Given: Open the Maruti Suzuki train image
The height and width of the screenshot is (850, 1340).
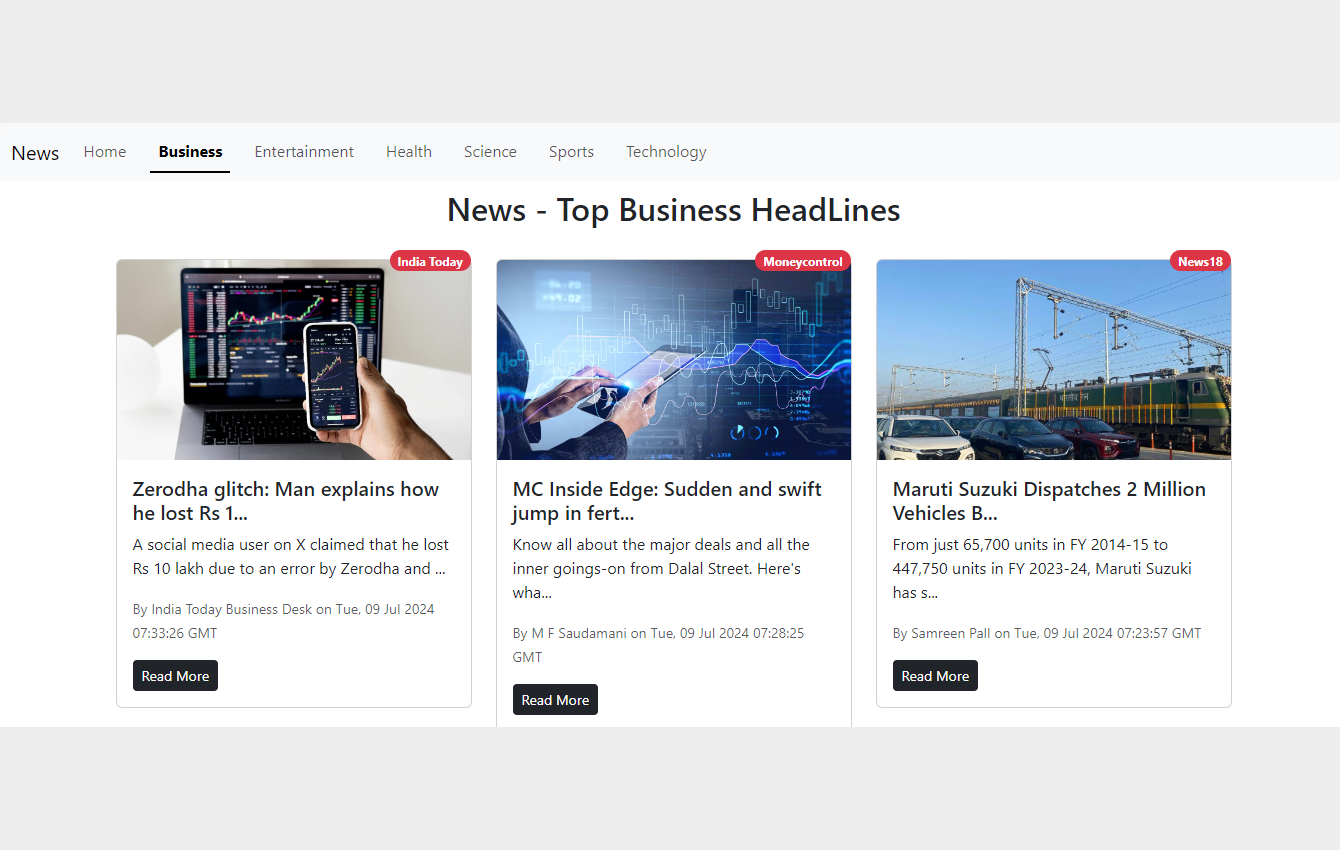Looking at the screenshot, I should (1054, 360).
